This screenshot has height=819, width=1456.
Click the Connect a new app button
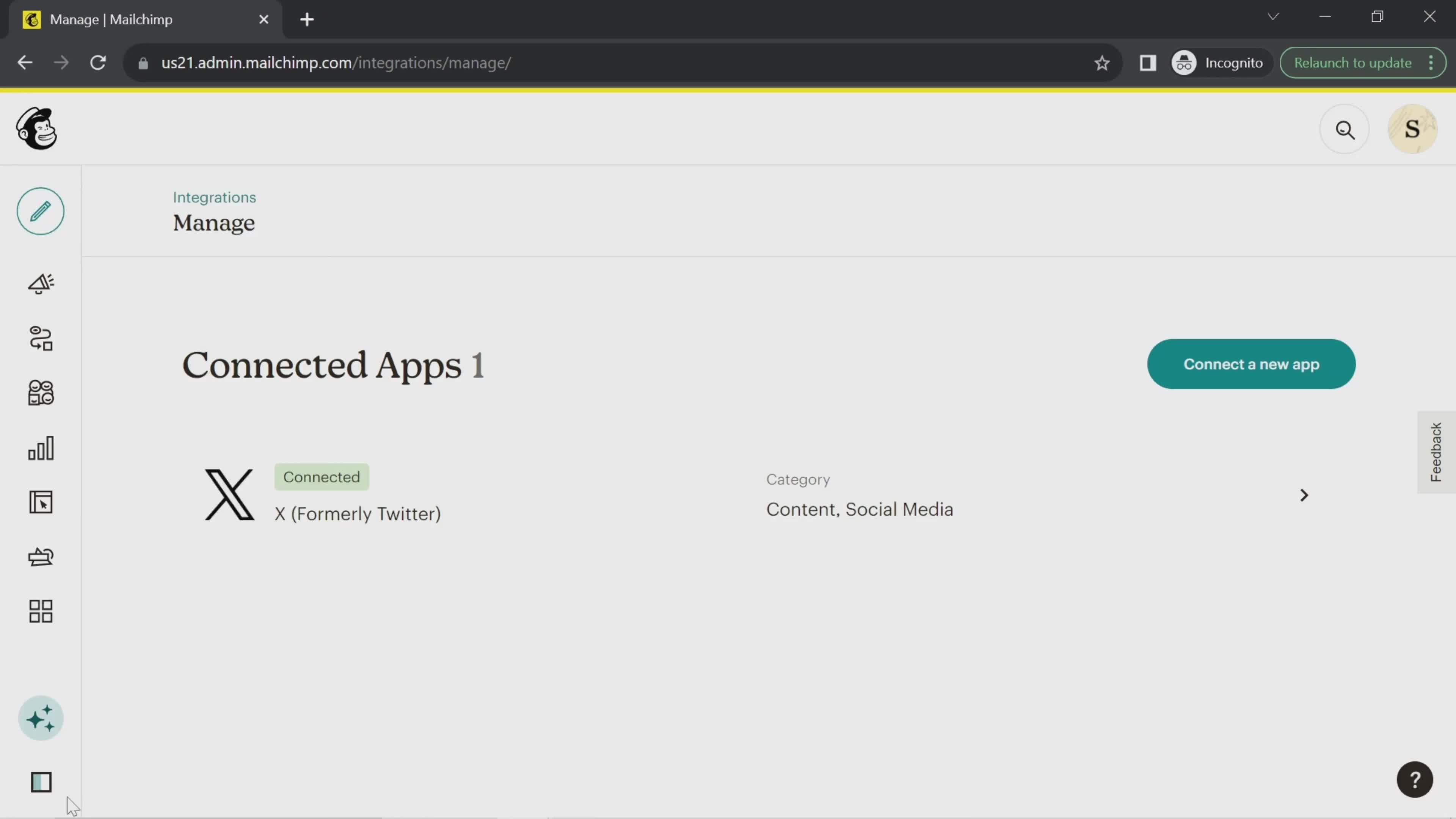click(x=1251, y=364)
